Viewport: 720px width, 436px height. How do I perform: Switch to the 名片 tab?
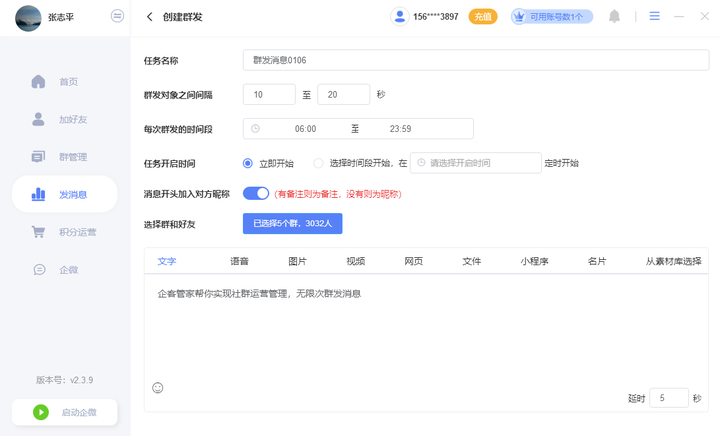pyautogui.click(x=597, y=261)
